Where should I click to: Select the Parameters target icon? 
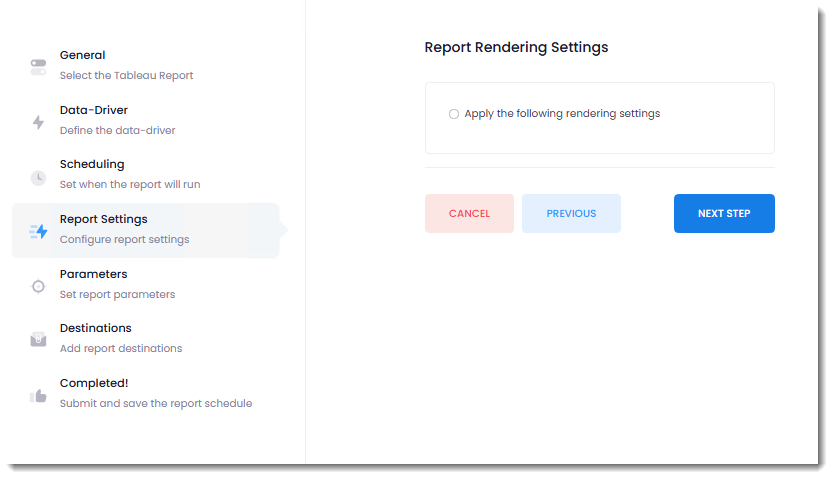(38, 286)
